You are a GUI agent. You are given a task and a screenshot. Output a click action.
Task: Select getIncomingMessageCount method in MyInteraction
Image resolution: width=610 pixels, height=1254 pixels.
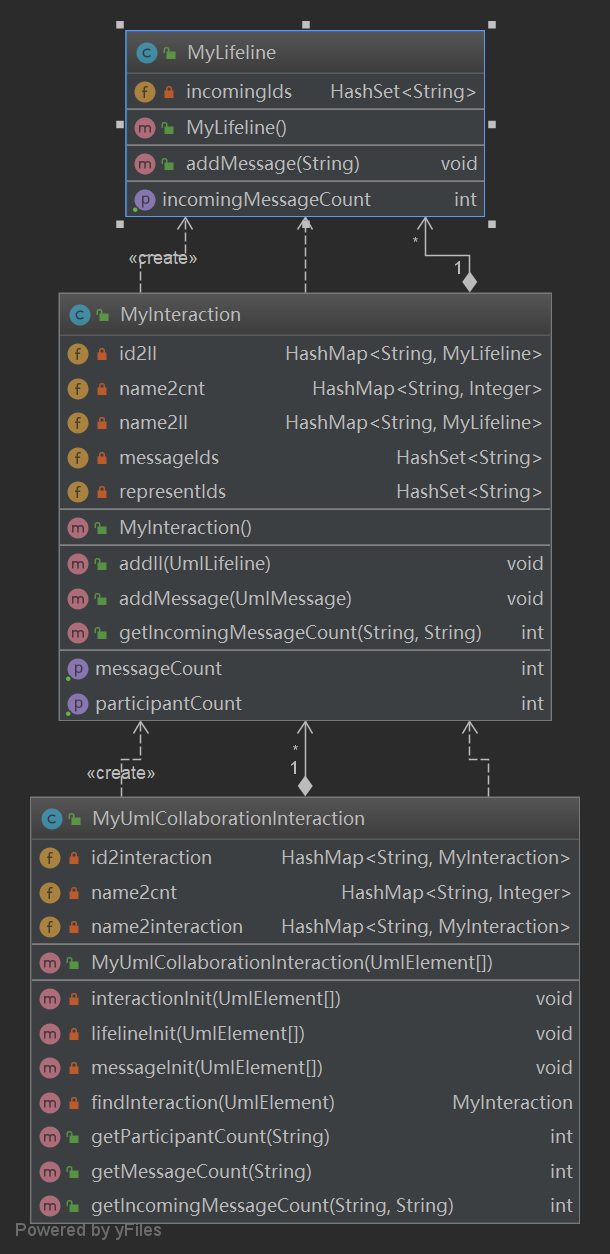pos(305,633)
